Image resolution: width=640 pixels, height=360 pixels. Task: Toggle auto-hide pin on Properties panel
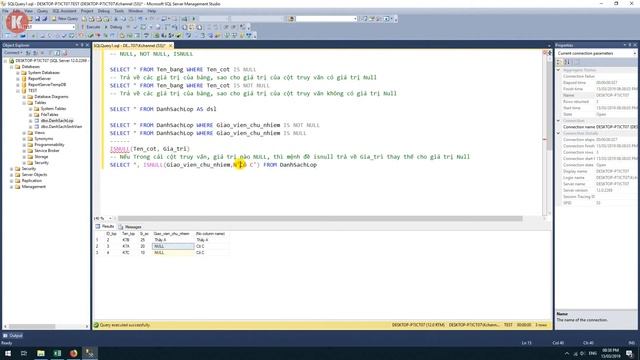click(630, 45)
